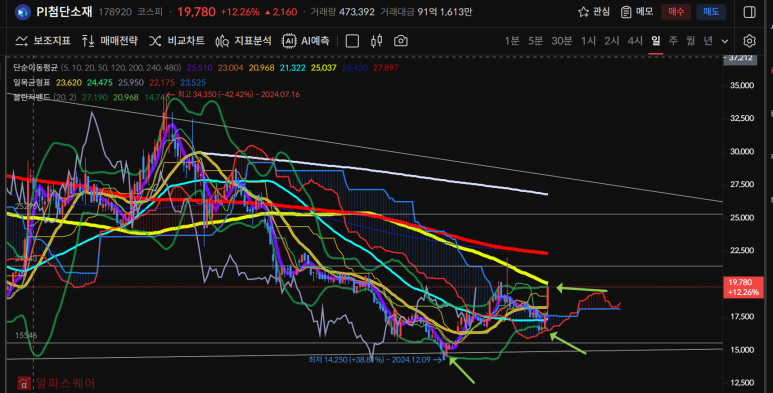Screen dimensions: 773x393
Task: Click the current price 19,780 header
Action: [196, 12]
